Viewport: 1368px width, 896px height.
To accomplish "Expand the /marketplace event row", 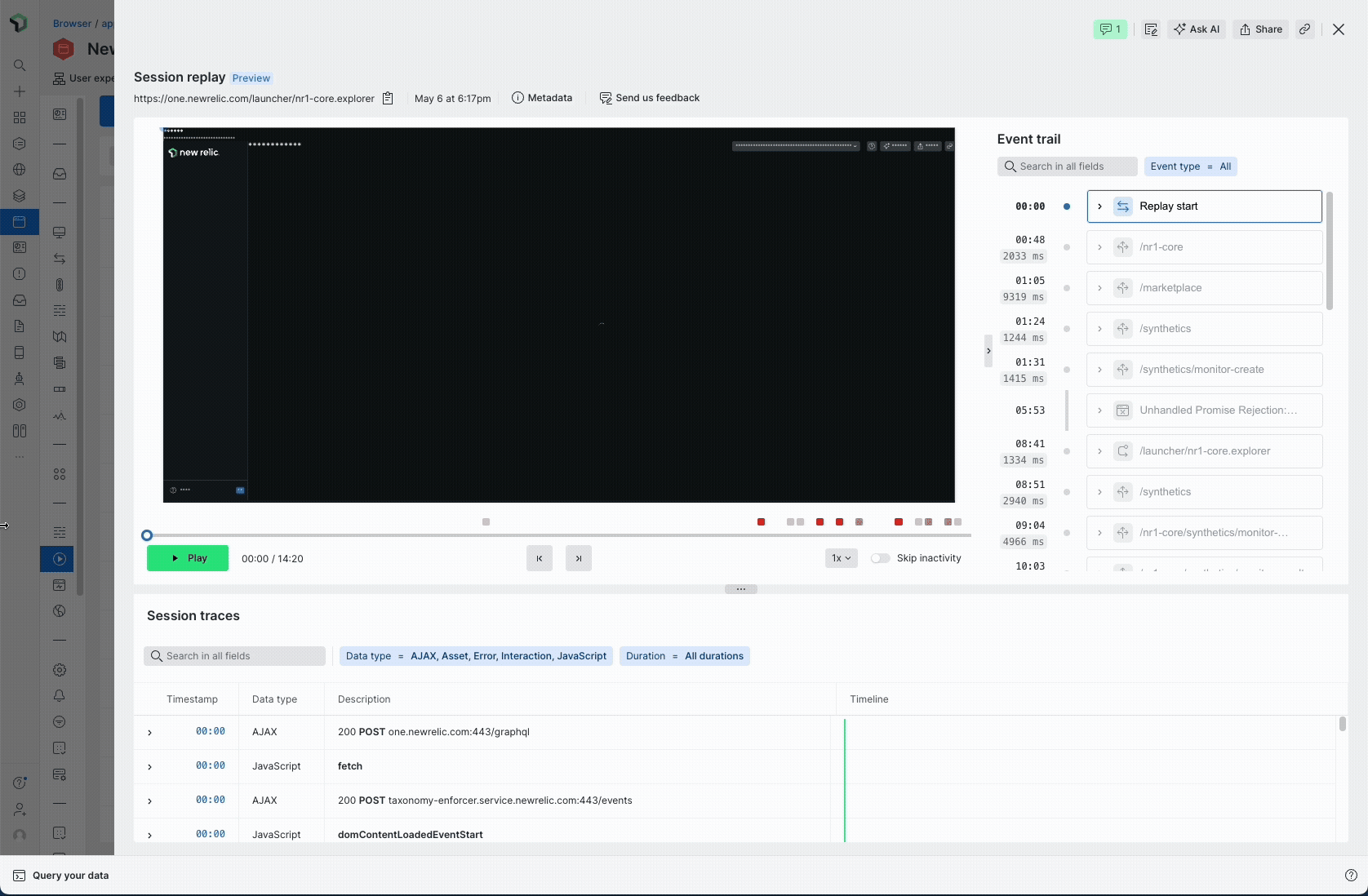I will pos(1099,288).
